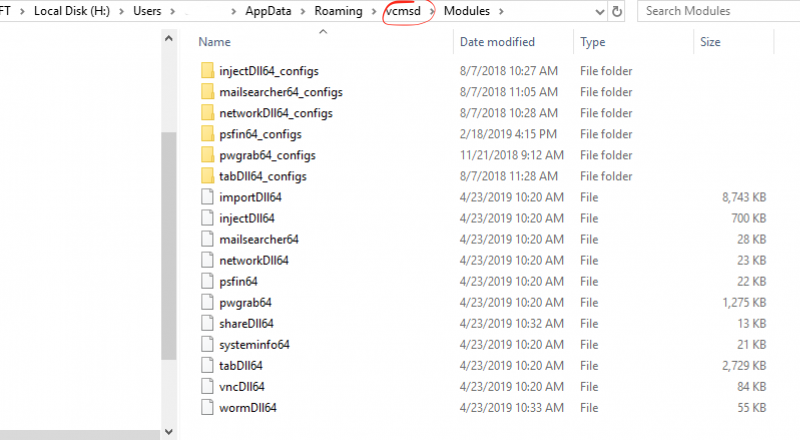This screenshot has width=800, height=440.
Task: Go to Local Disk (H:) breadcrumb
Action: 72,11
